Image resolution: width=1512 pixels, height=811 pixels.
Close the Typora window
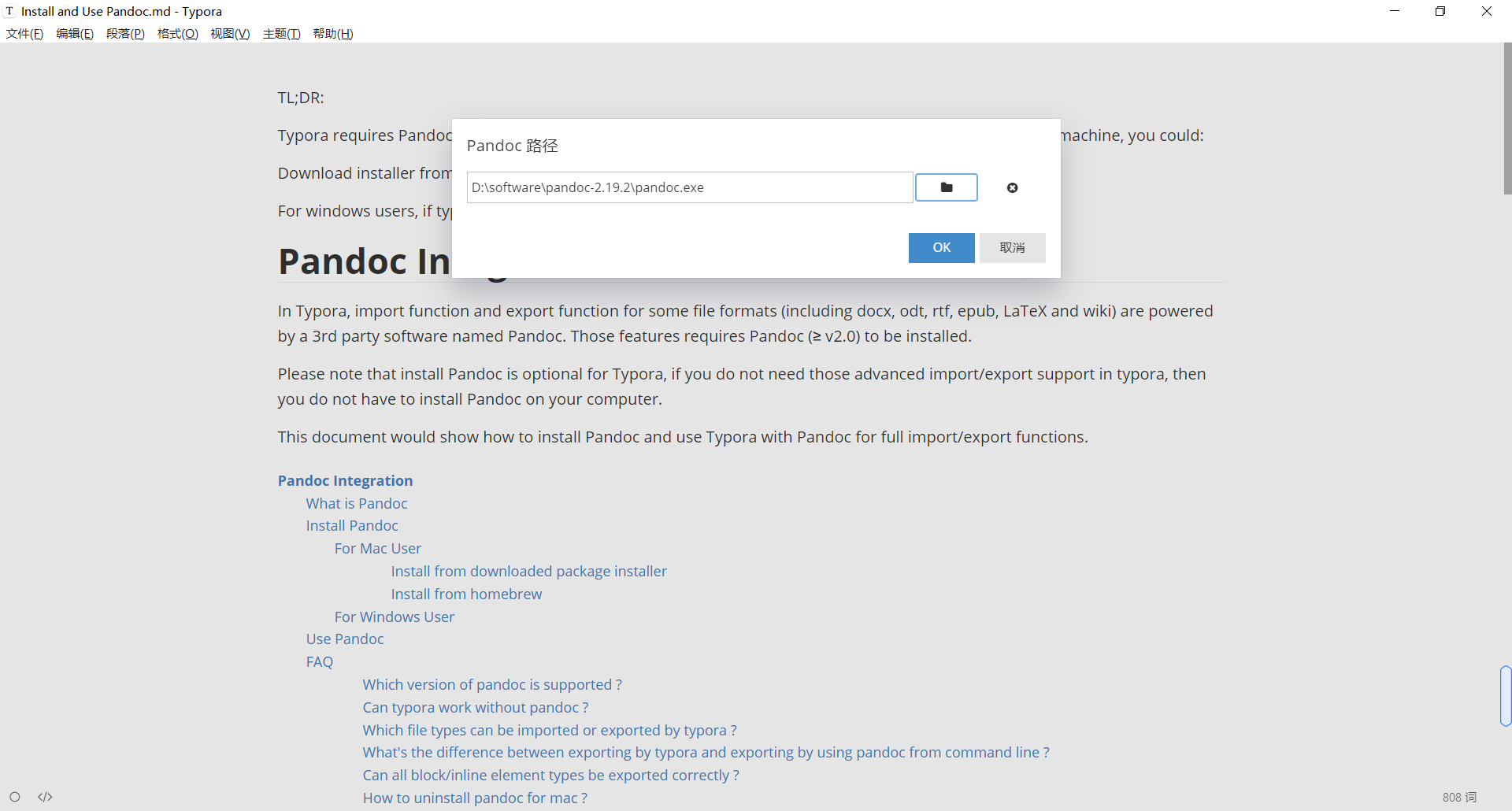click(1487, 11)
